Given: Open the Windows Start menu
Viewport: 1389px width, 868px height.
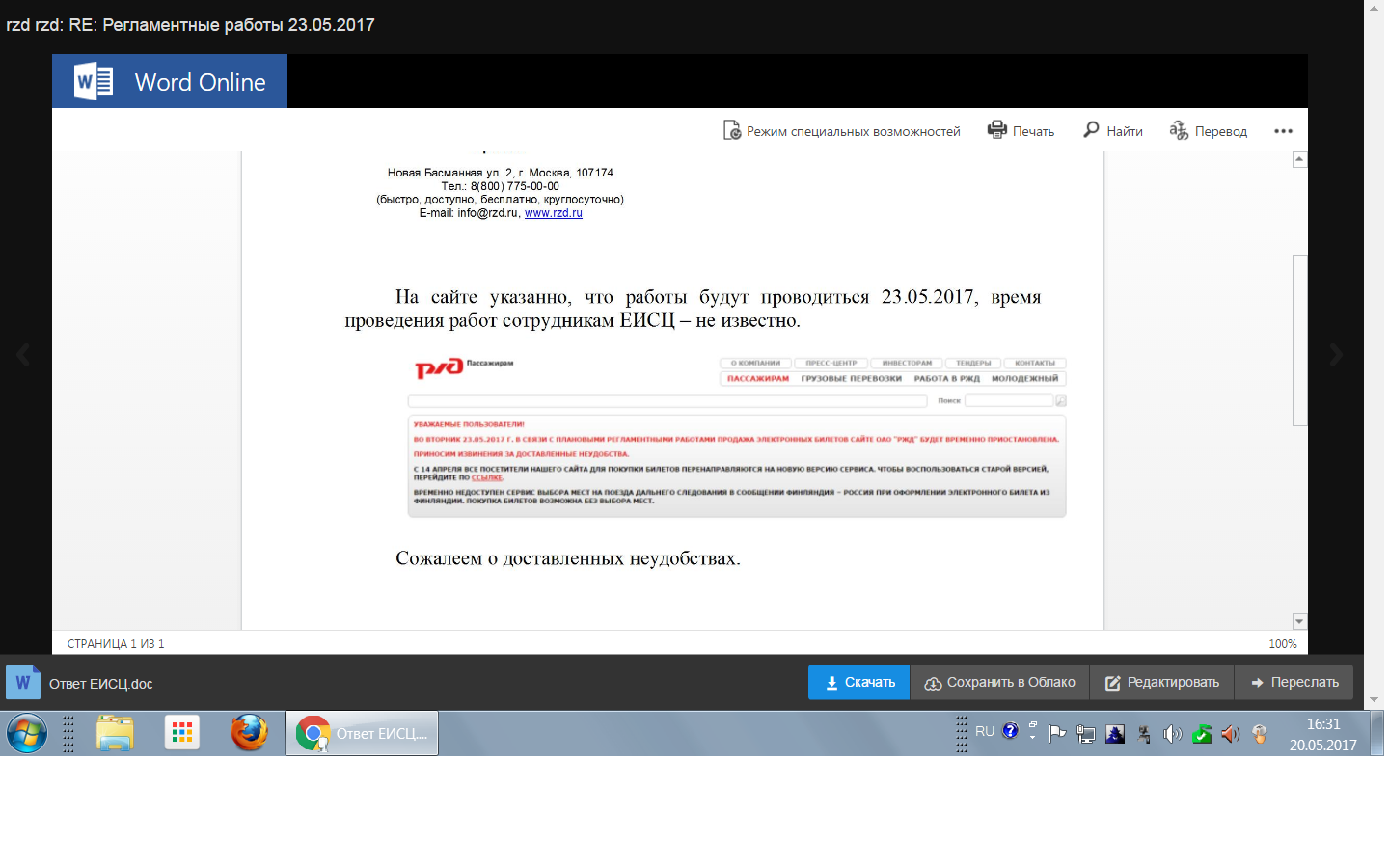Looking at the screenshot, I should coord(27,734).
